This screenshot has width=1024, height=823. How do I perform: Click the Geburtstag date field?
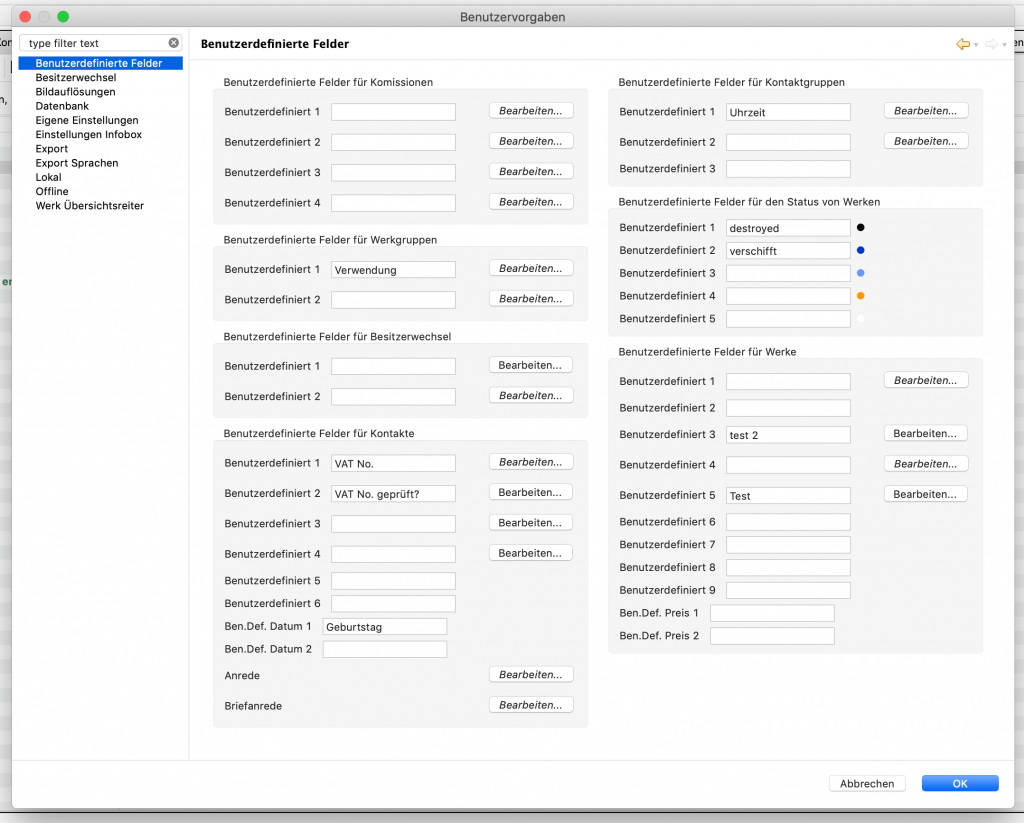pos(385,627)
